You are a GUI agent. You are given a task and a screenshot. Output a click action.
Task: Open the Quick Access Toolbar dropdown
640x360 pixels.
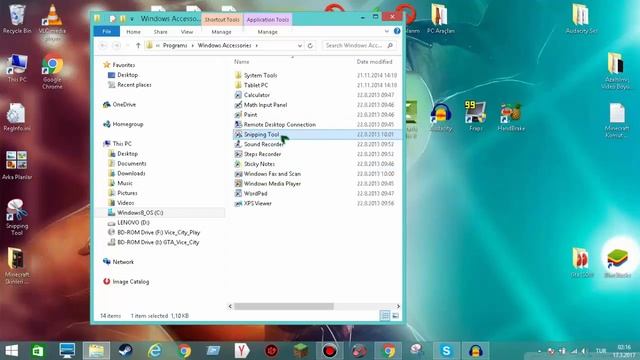click(x=132, y=19)
